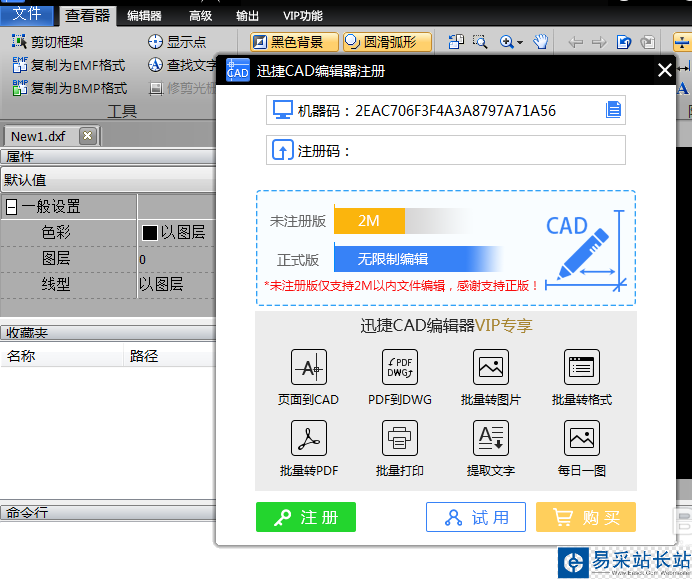Click 复制为EMF格式 tool

click(69, 65)
